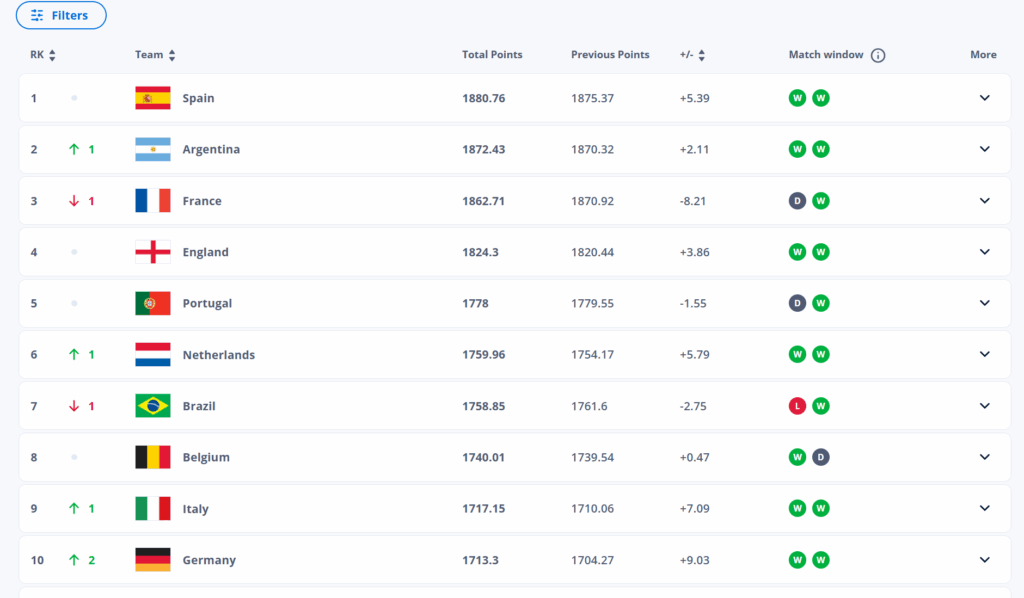
Task: Open the Portugal team link
Action: tap(207, 303)
